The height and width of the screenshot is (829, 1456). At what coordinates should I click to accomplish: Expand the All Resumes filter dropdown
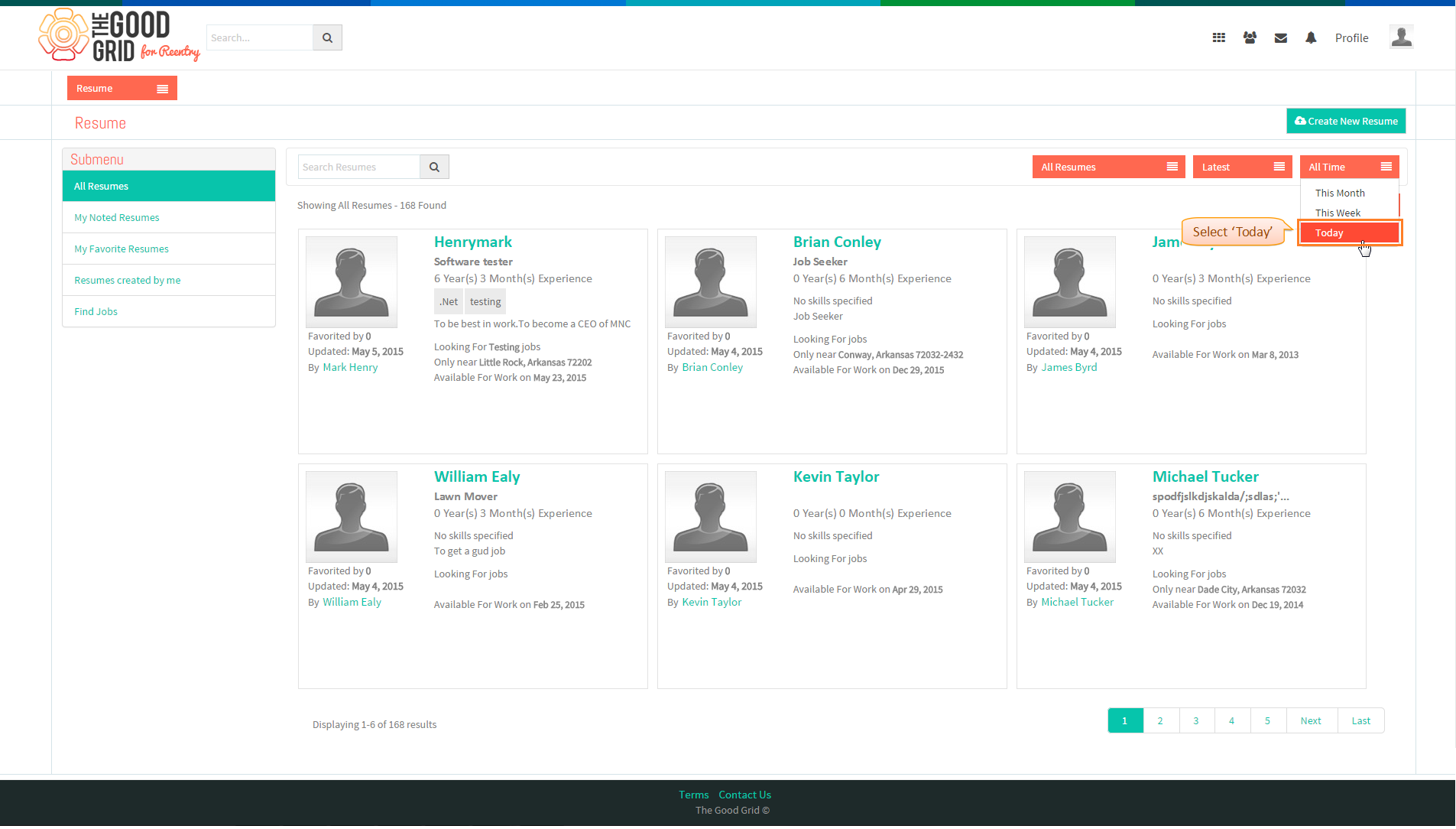tap(1108, 167)
